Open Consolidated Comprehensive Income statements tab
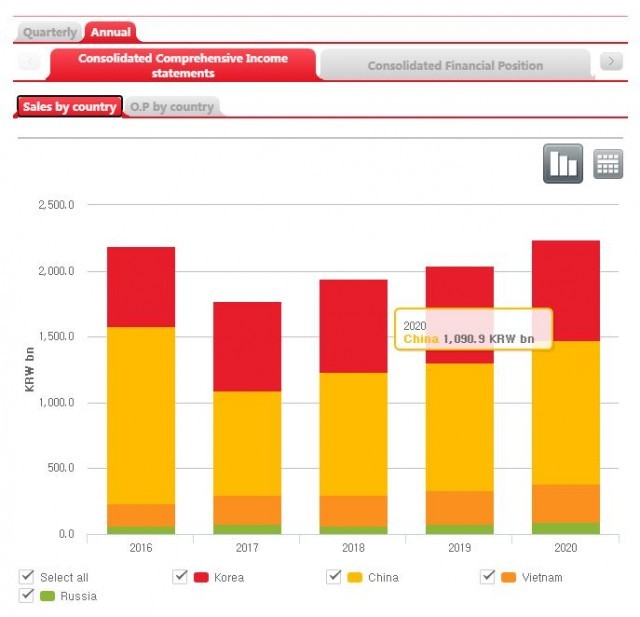Screen dimensions: 640x617 tap(182, 65)
